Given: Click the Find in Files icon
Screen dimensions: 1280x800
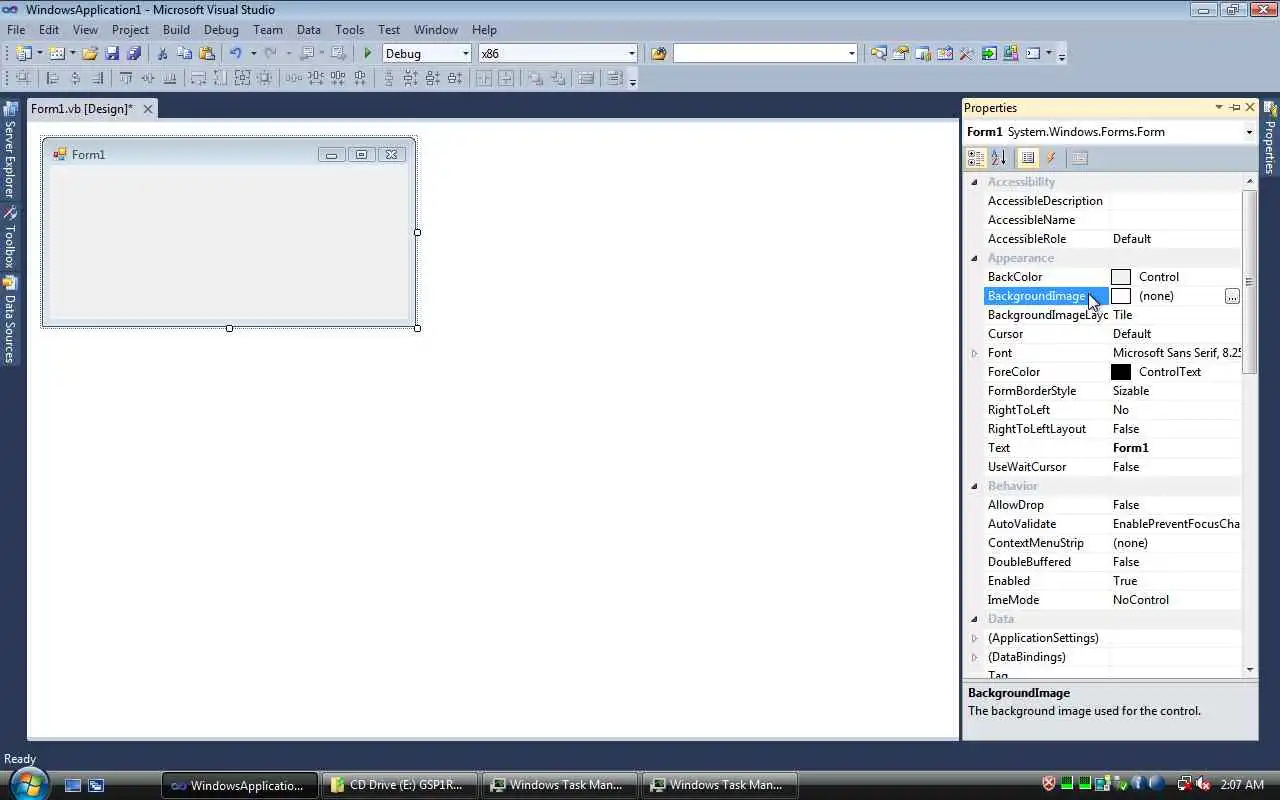Looking at the screenshot, I should 658,54.
